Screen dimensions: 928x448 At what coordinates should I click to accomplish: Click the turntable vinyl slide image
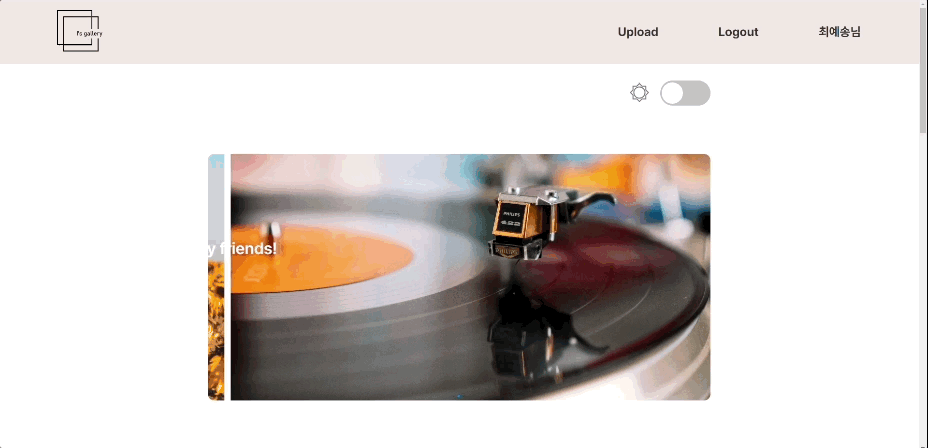click(471, 277)
